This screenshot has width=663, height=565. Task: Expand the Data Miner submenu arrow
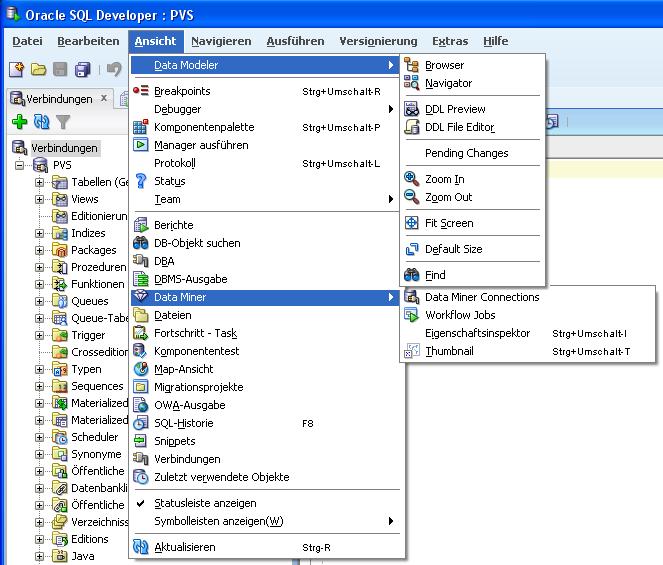click(391, 297)
